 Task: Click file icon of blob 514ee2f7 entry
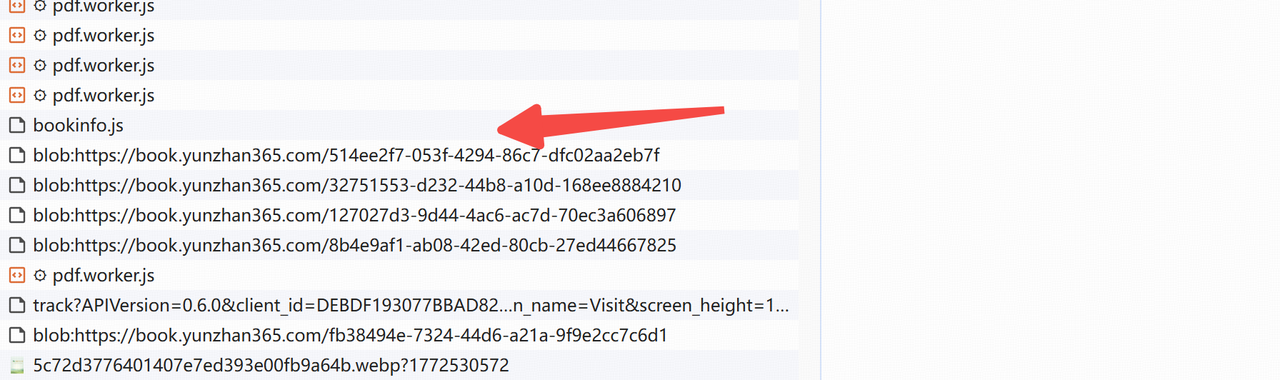[x=16, y=155]
